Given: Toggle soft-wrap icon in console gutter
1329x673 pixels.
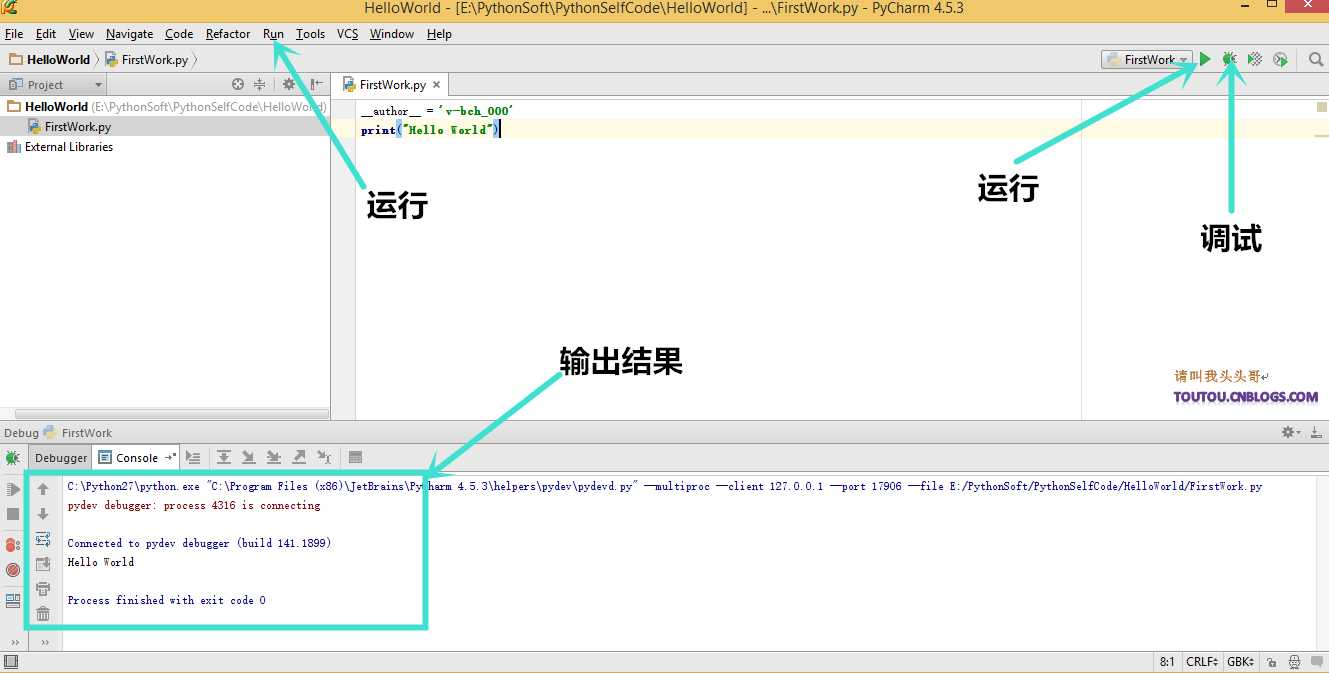Looking at the screenshot, I should coord(43,539).
